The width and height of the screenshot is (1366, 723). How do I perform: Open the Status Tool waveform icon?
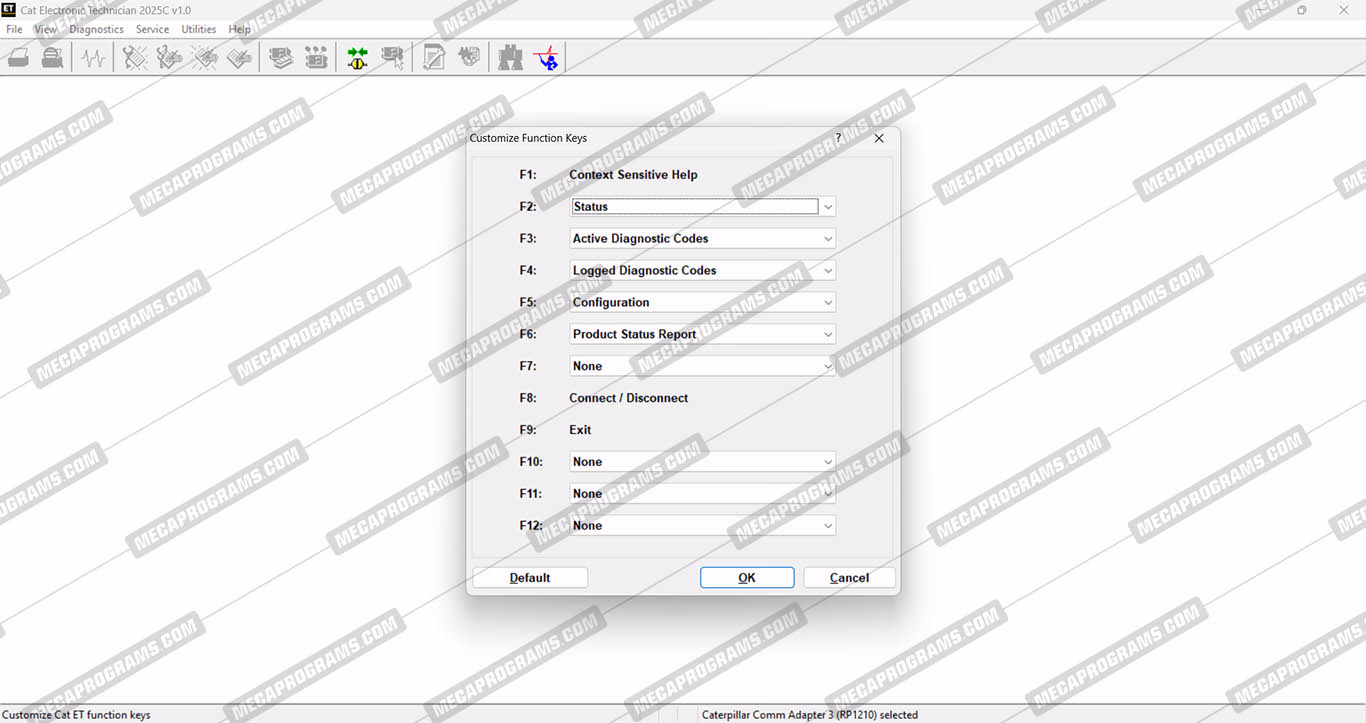(93, 59)
